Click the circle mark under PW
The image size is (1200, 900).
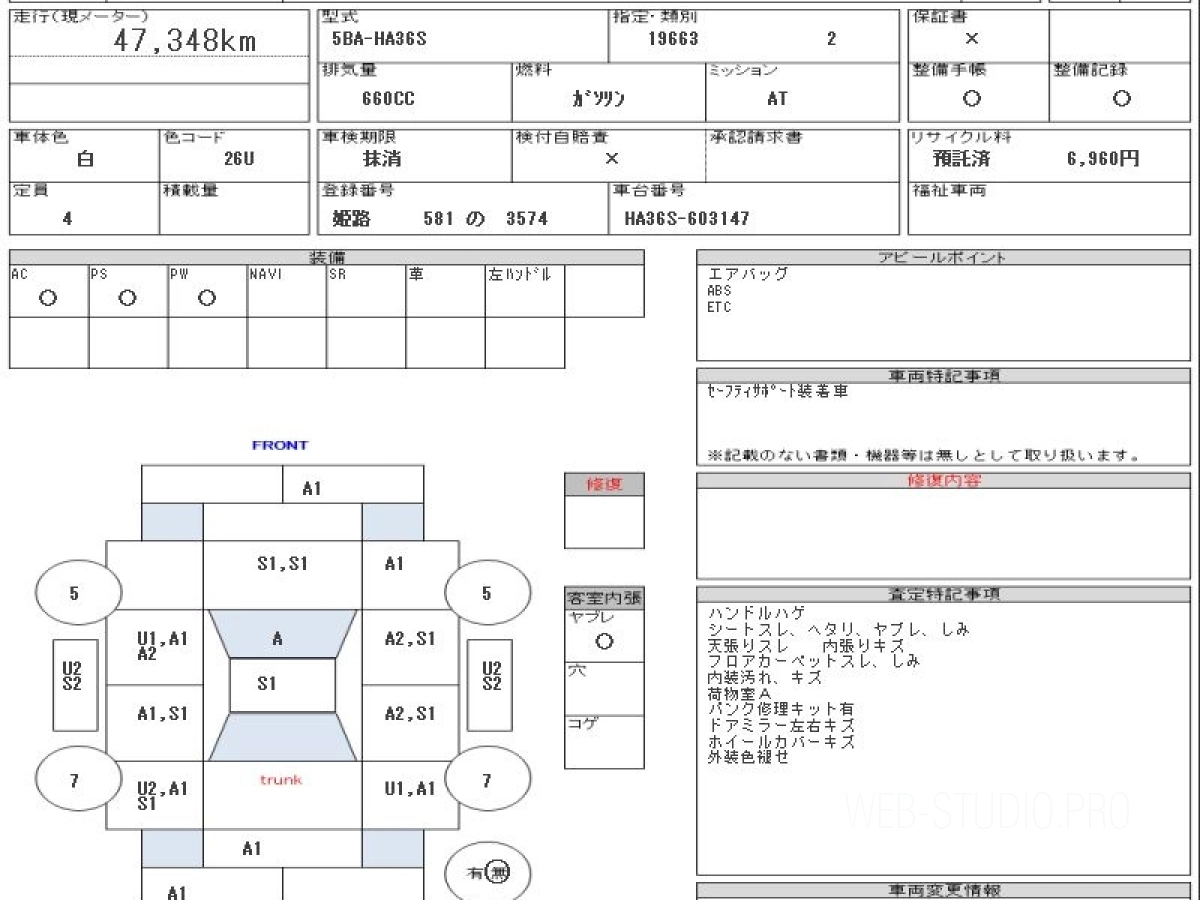point(207,298)
